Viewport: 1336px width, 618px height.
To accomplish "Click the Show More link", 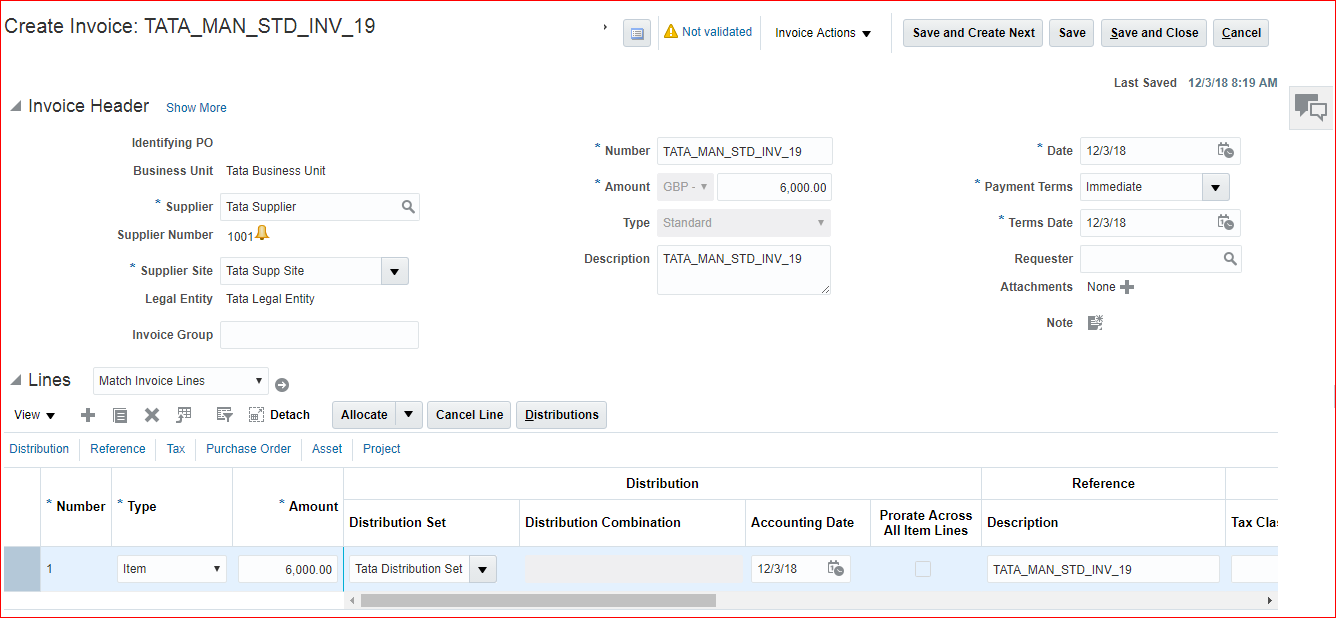I will click(196, 108).
